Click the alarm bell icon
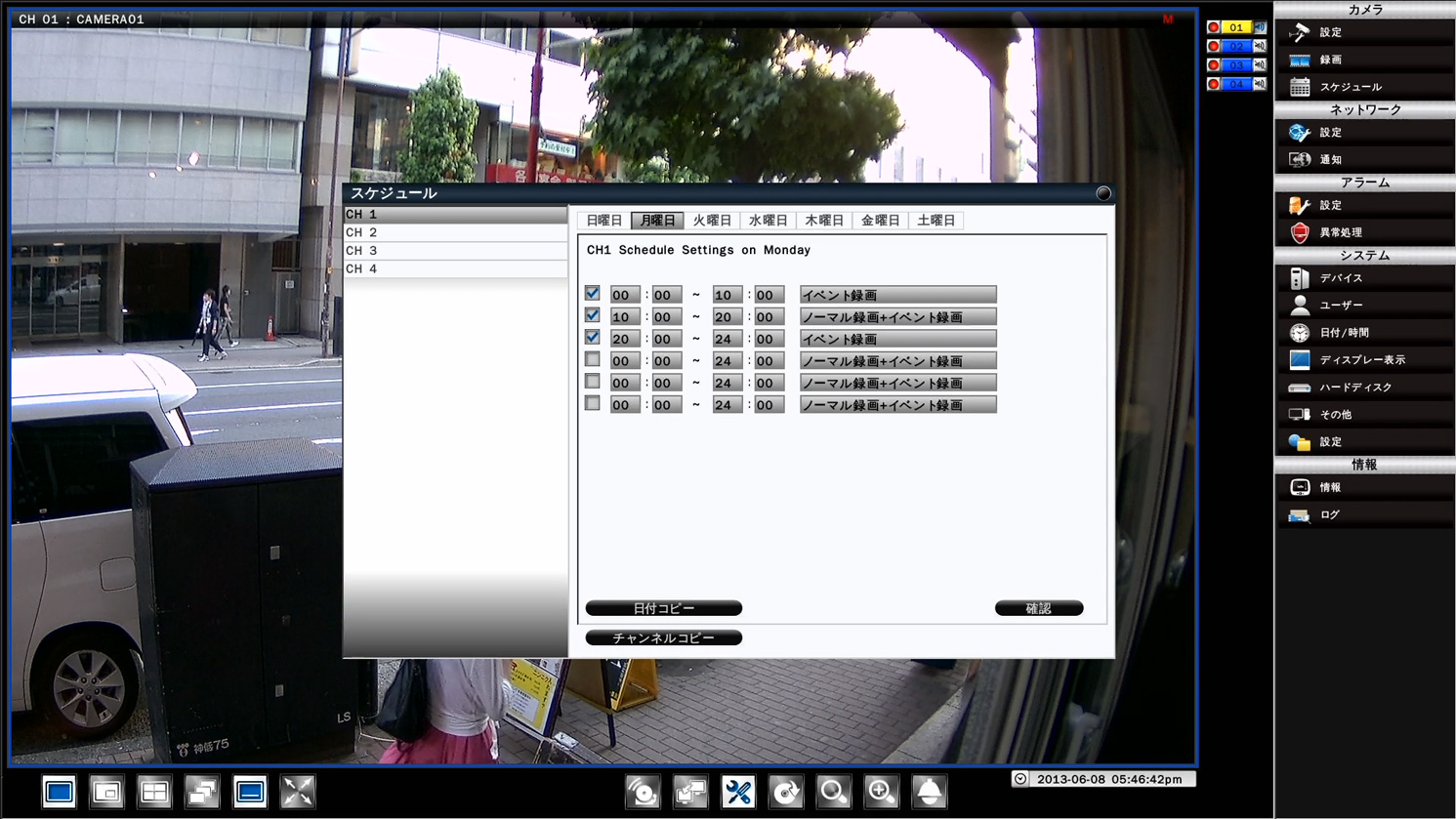The height and width of the screenshot is (819, 1456). coord(929,792)
